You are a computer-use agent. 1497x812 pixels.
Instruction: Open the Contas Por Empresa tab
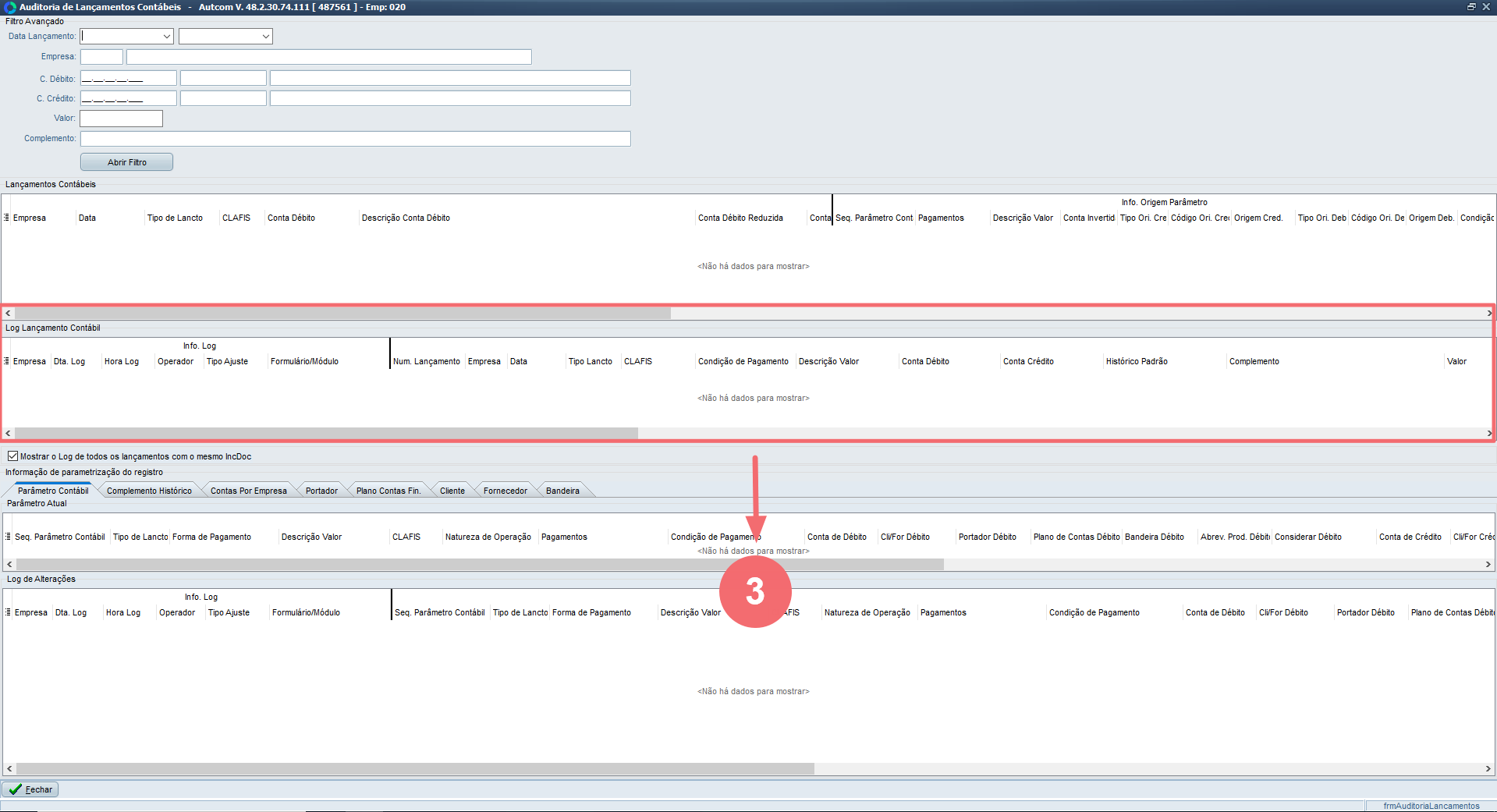coord(248,491)
